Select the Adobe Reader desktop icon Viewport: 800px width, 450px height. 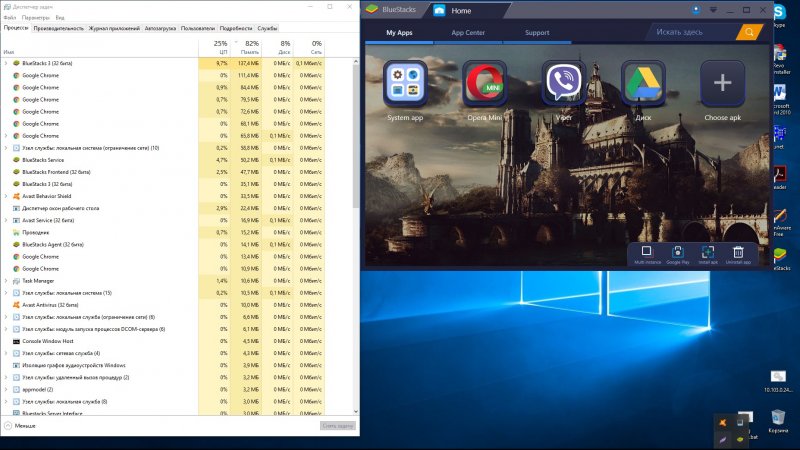(x=780, y=178)
